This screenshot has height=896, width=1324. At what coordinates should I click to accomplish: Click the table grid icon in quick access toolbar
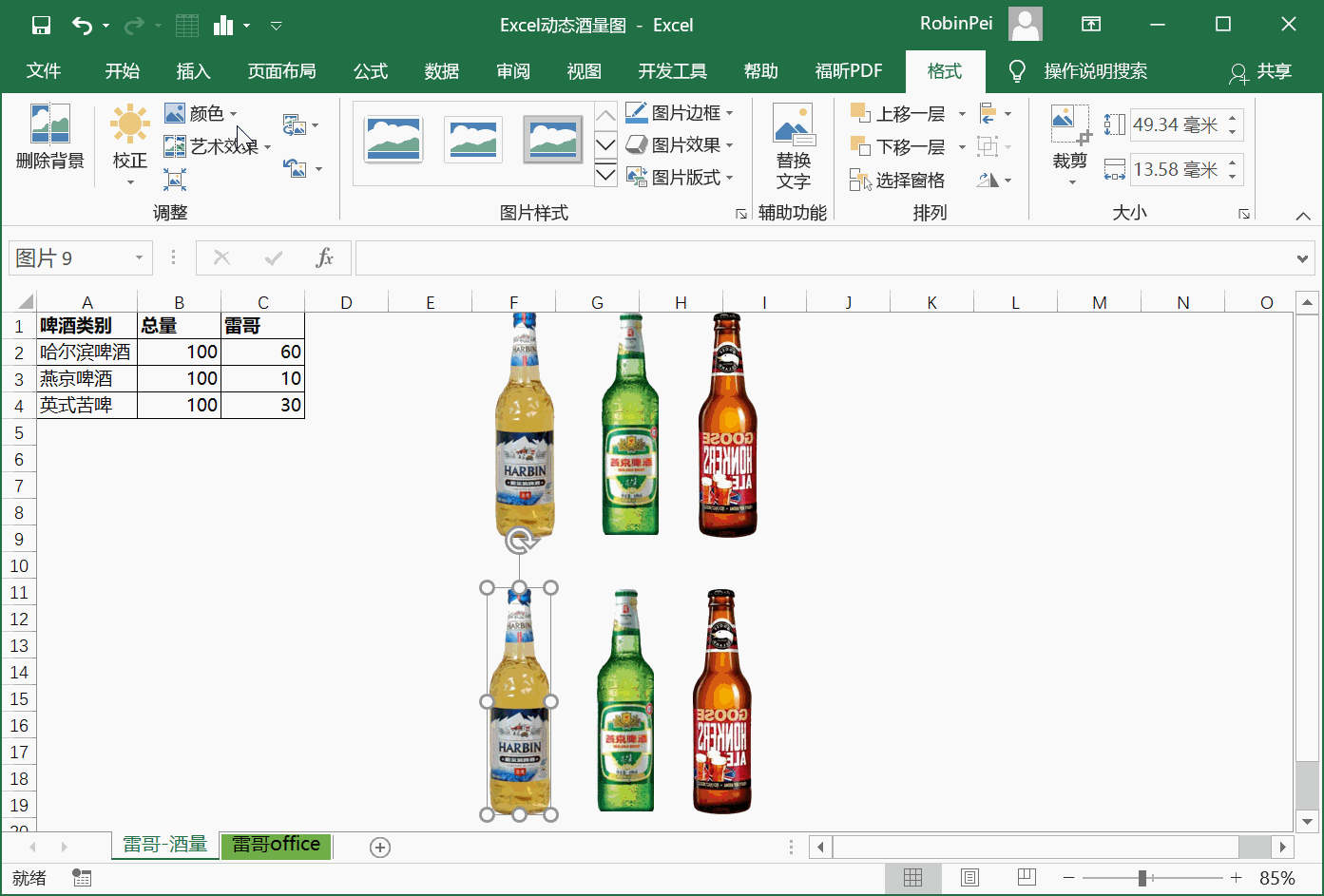pos(187,26)
